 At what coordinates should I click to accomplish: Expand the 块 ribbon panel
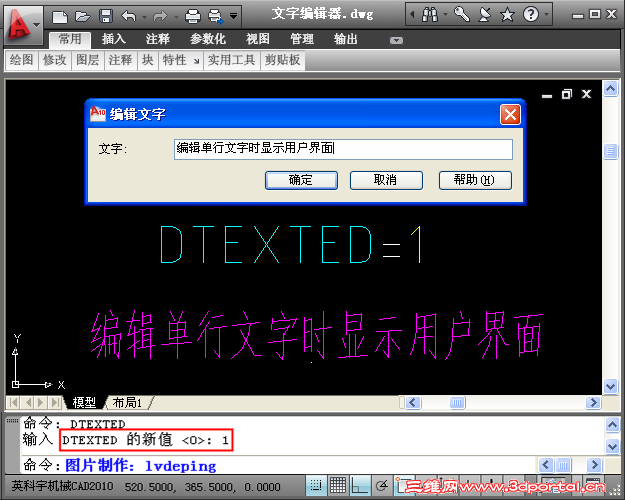pyautogui.click(x=148, y=60)
